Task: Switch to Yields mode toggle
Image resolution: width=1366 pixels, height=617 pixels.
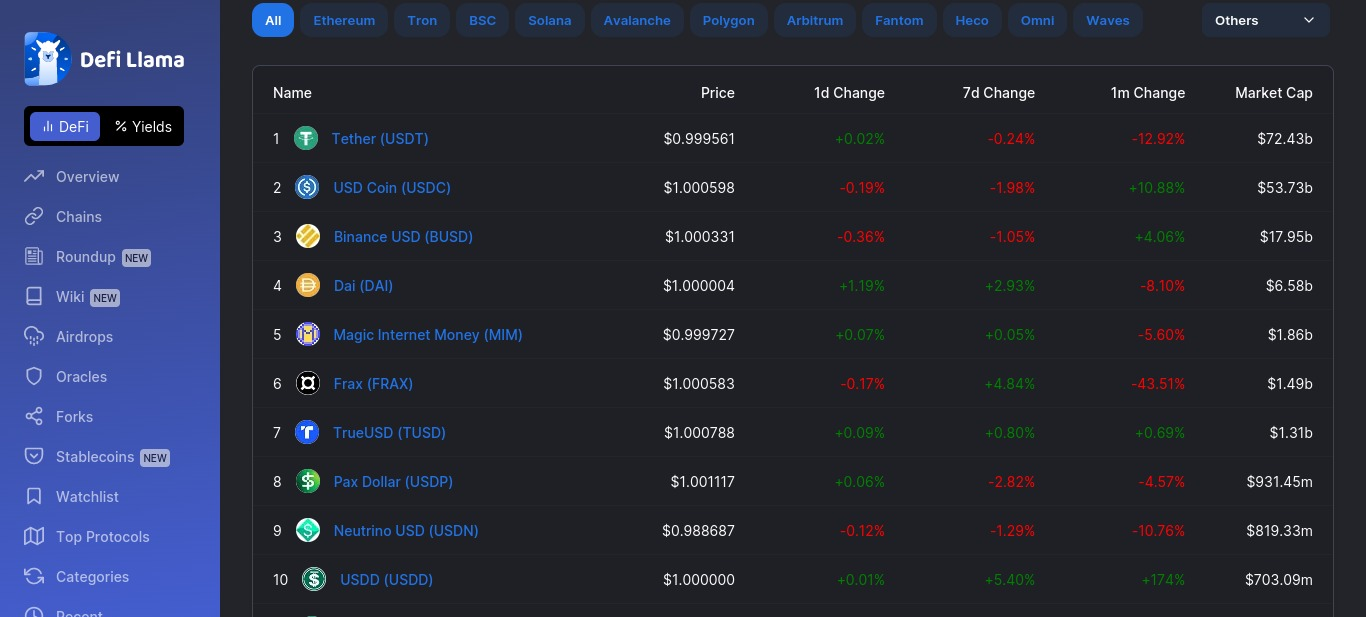Action: [x=143, y=126]
